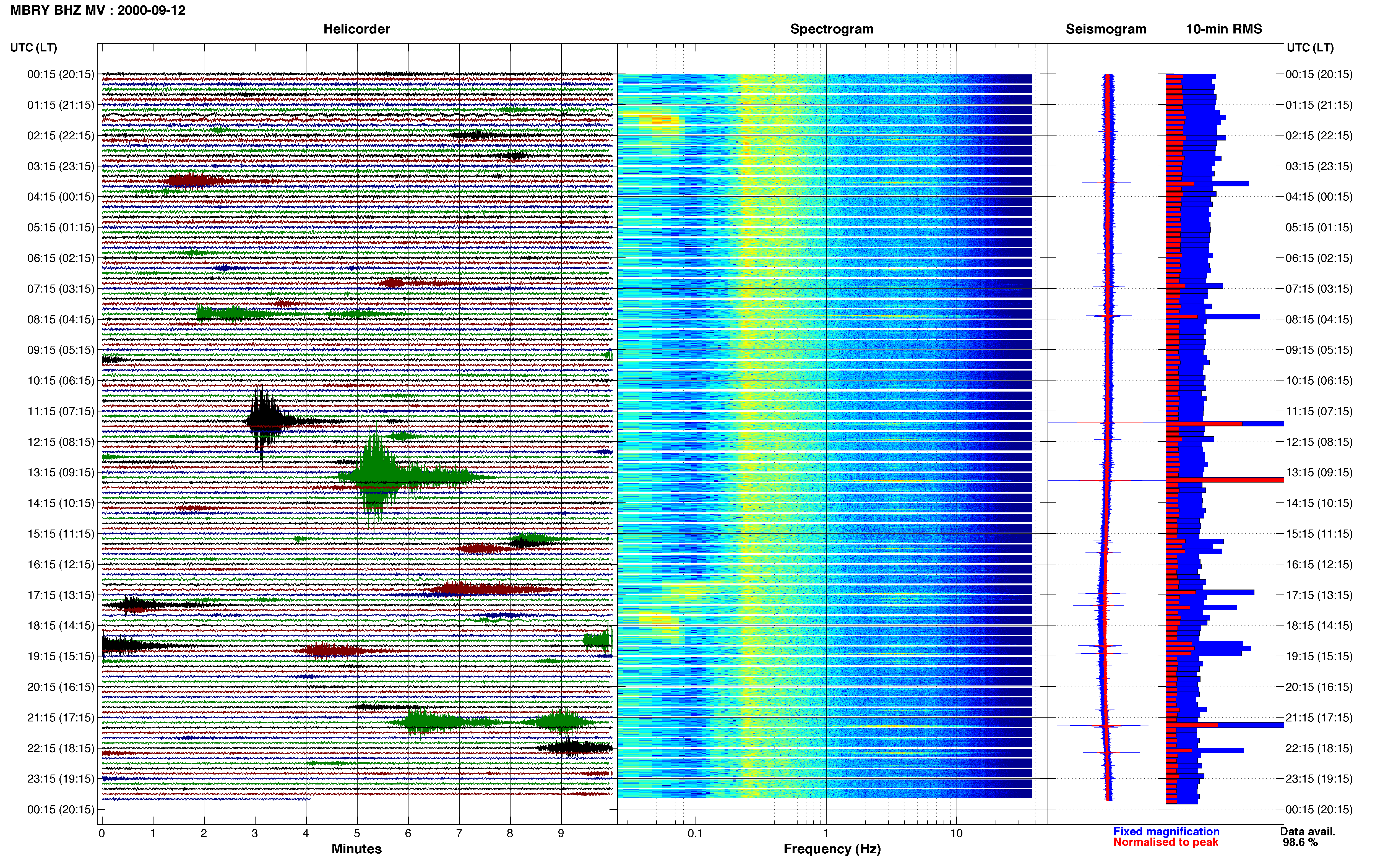This screenshot has width=1388, height=868.
Task: Click the left 22:15 (18:15) time label
Action: tap(61, 748)
